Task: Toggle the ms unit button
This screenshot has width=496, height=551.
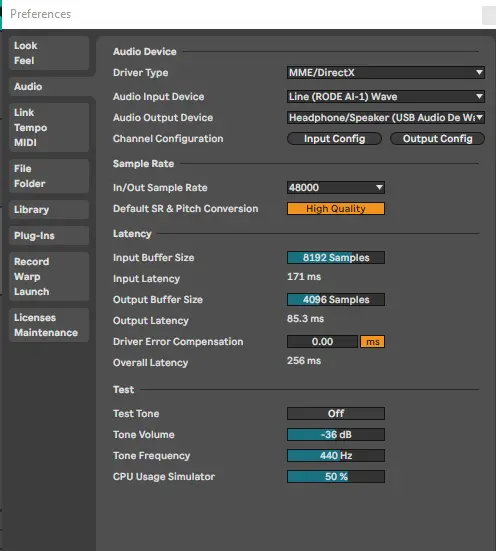Action: (373, 342)
